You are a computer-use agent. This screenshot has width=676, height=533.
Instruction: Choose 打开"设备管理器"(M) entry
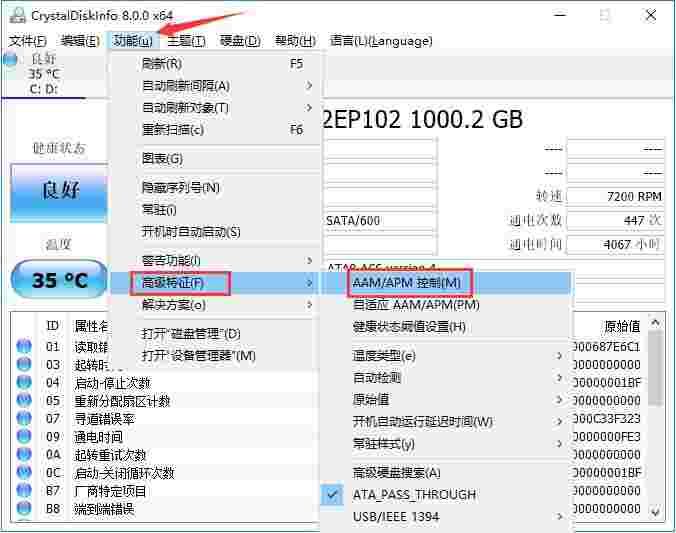click(x=215, y=356)
